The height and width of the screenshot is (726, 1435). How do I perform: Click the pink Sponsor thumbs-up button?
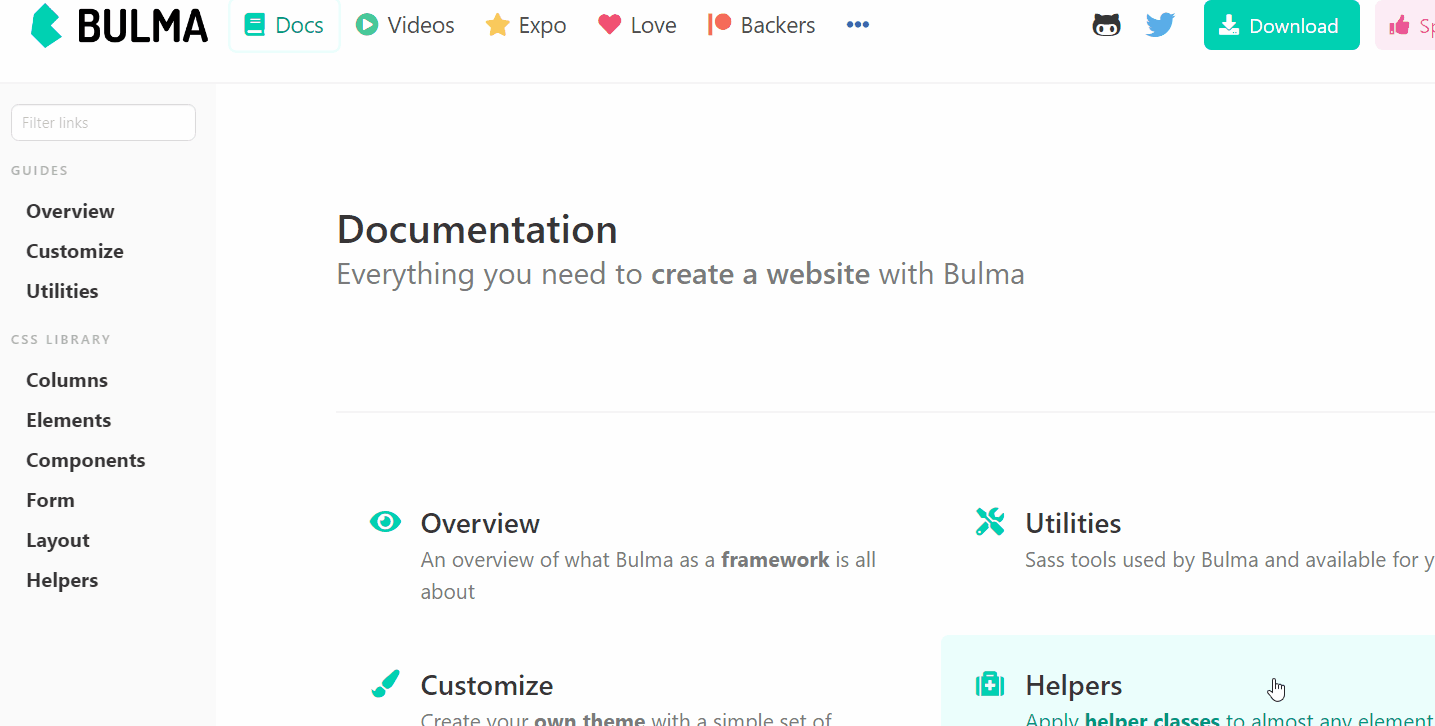(1405, 26)
